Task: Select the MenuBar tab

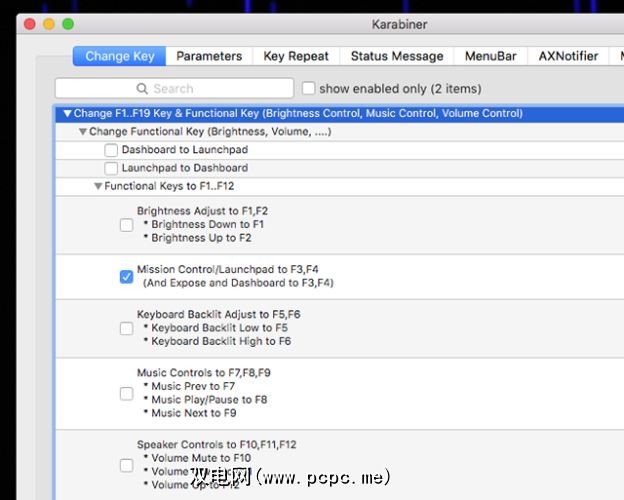Action: 490,56
